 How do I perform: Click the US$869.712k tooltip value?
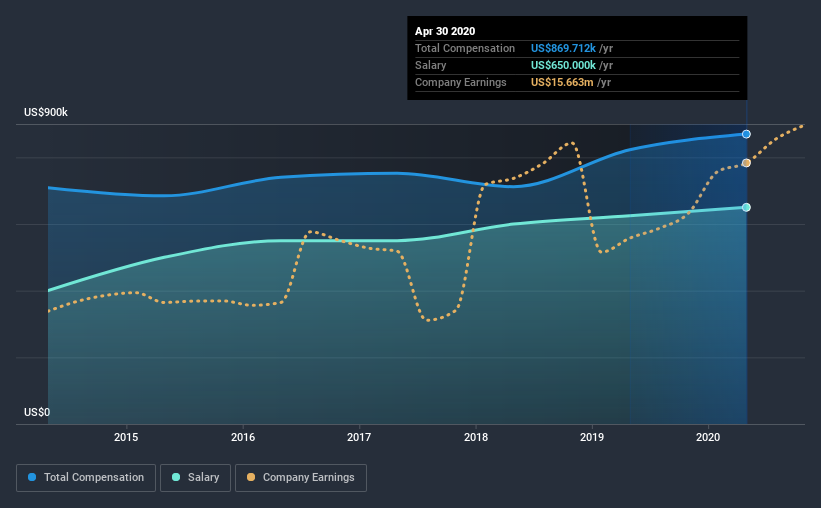(x=563, y=48)
